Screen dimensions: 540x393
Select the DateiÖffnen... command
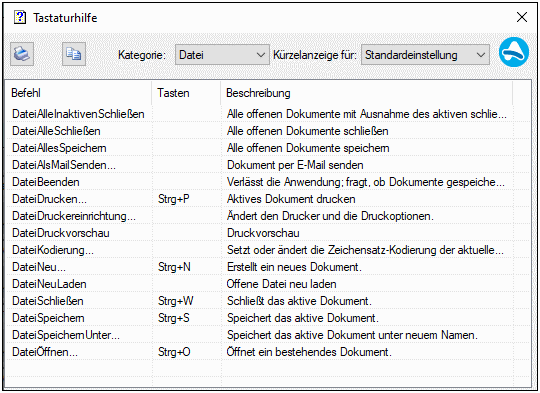(x=45, y=352)
